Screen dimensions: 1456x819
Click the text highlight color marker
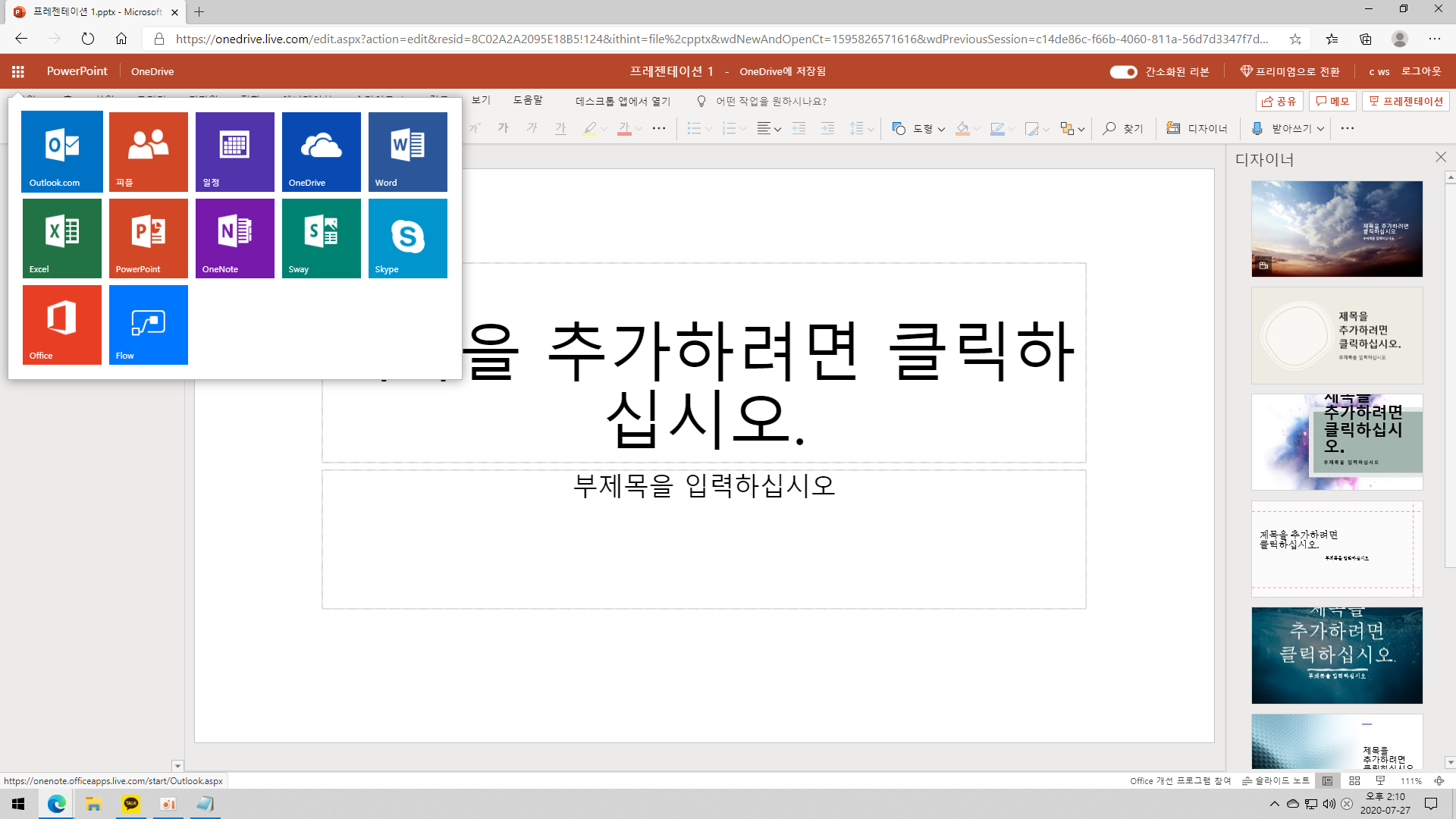[x=589, y=129]
